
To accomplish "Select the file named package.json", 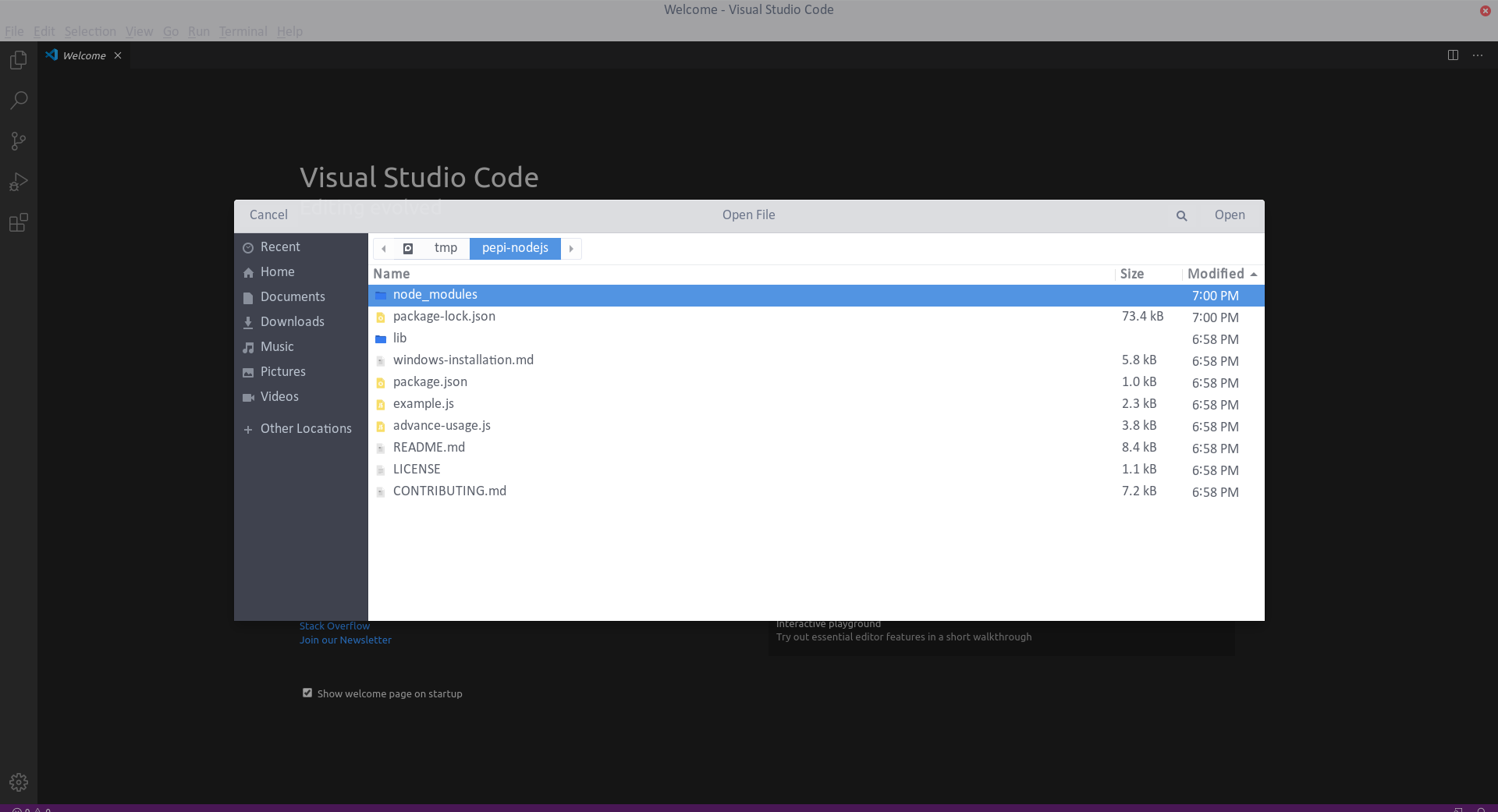I will 816,383.
